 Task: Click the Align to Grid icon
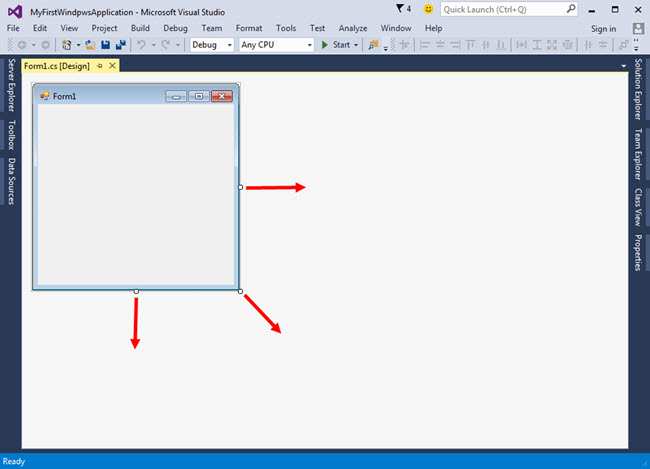(404, 45)
